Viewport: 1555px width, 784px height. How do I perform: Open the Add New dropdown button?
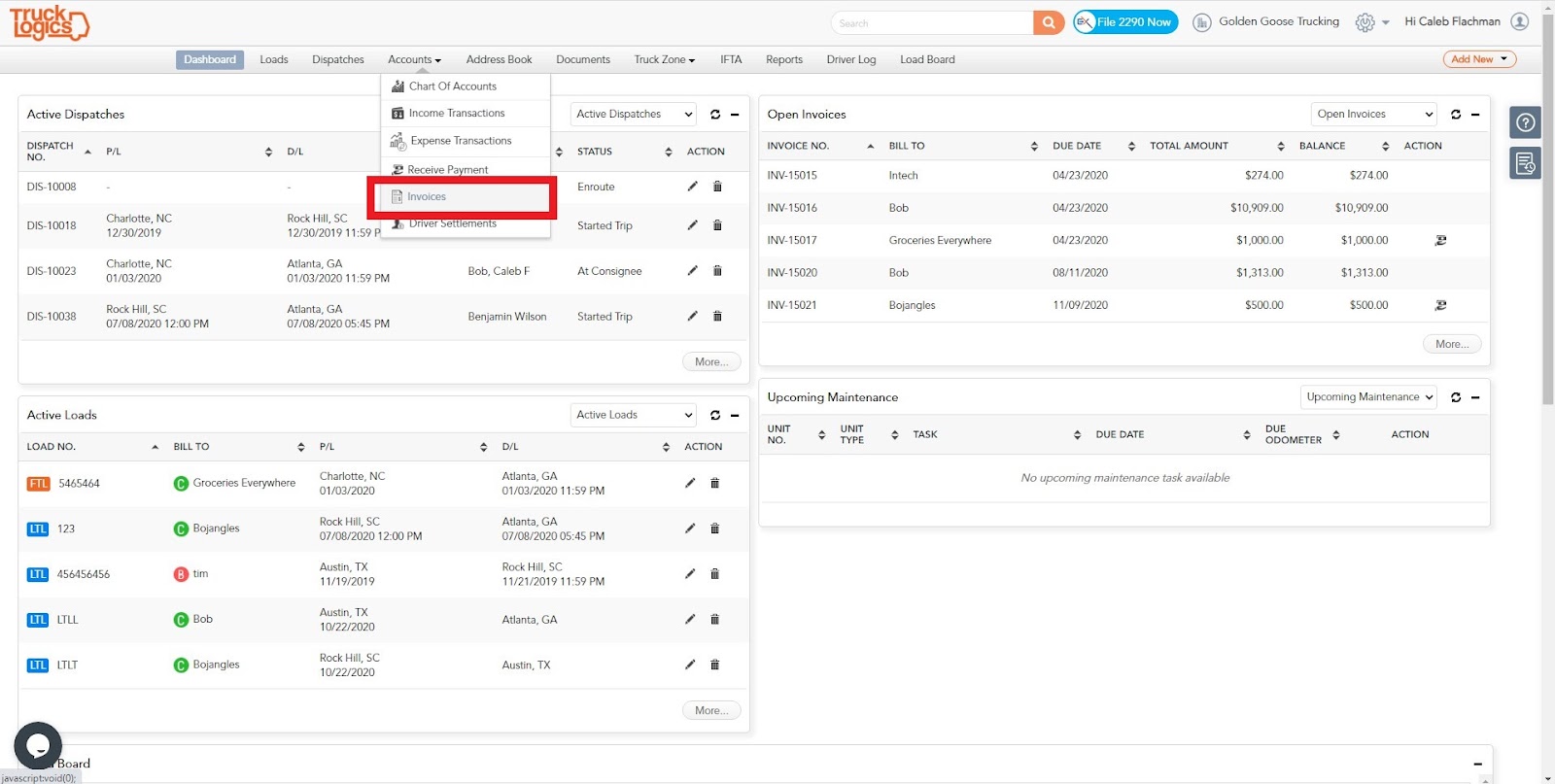pyautogui.click(x=1479, y=59)
